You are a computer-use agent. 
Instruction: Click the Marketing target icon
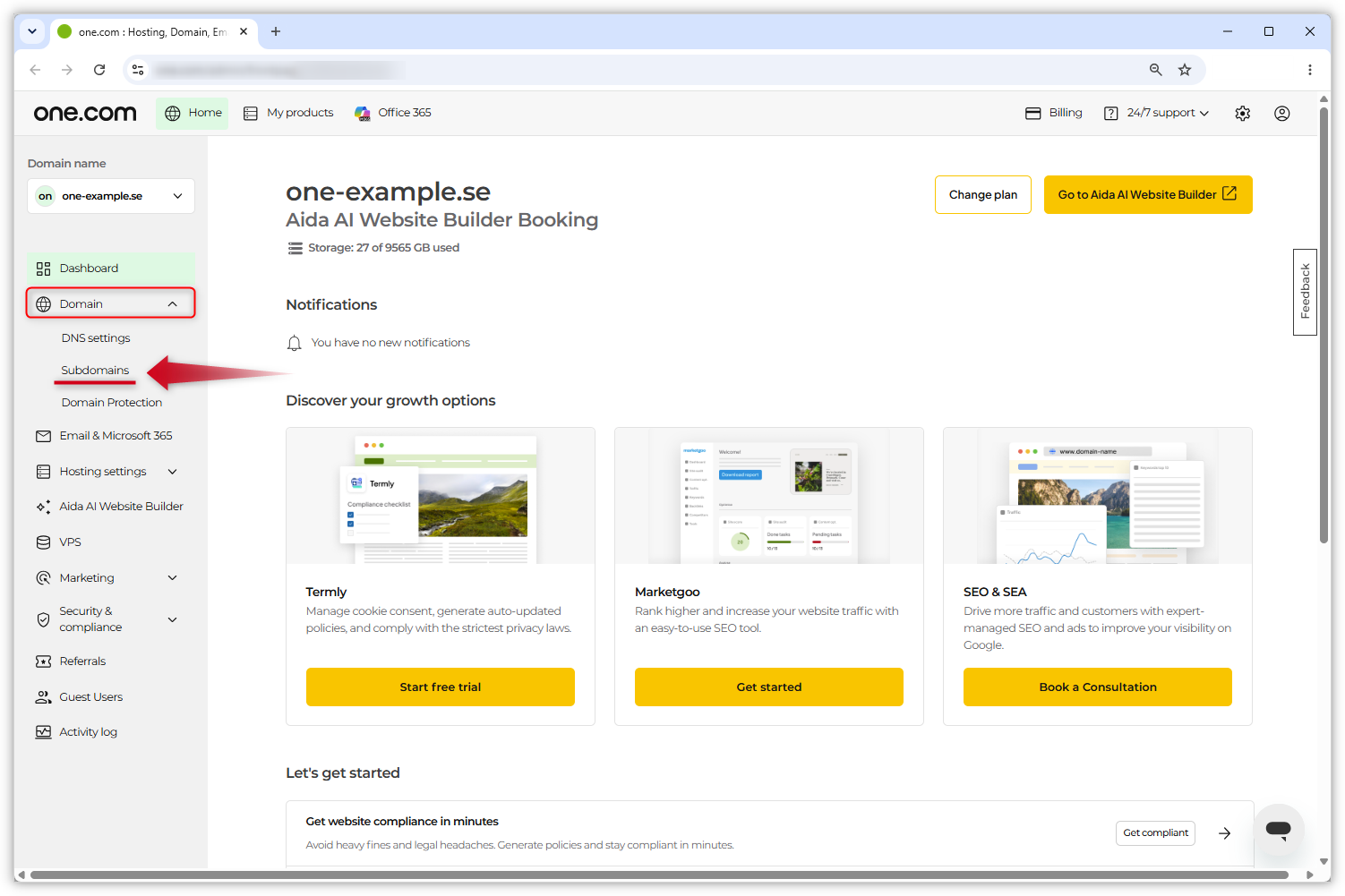click(x=43, y=578)
